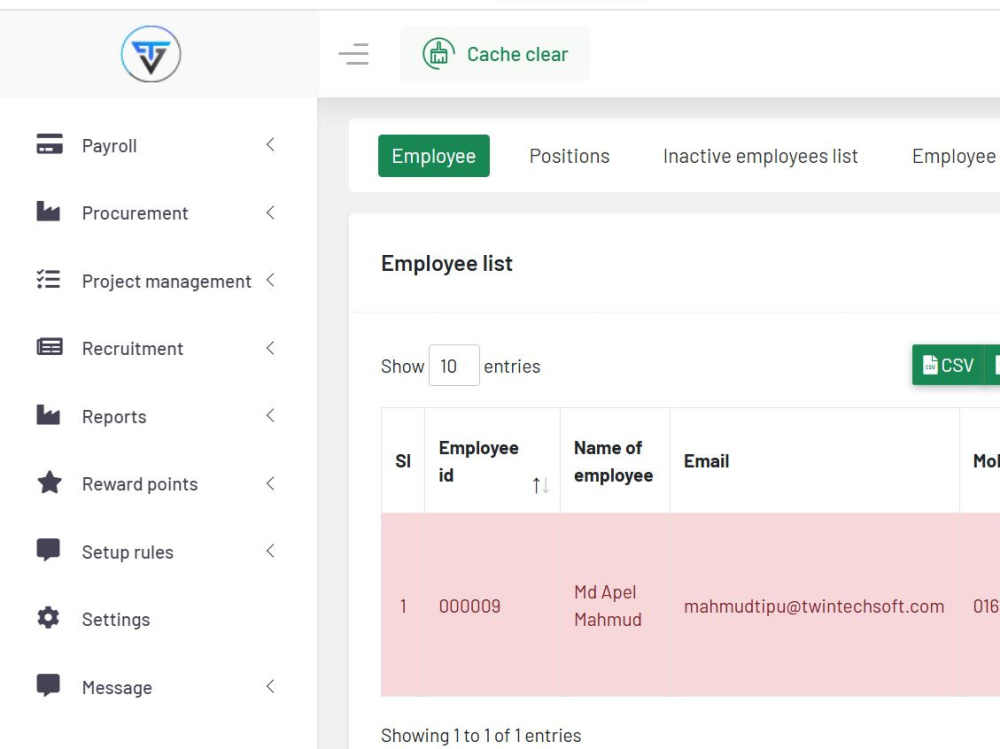Screen dimensions: 1000x749
Task: Expand the Setup rules chevron
Action: [270, 551]
